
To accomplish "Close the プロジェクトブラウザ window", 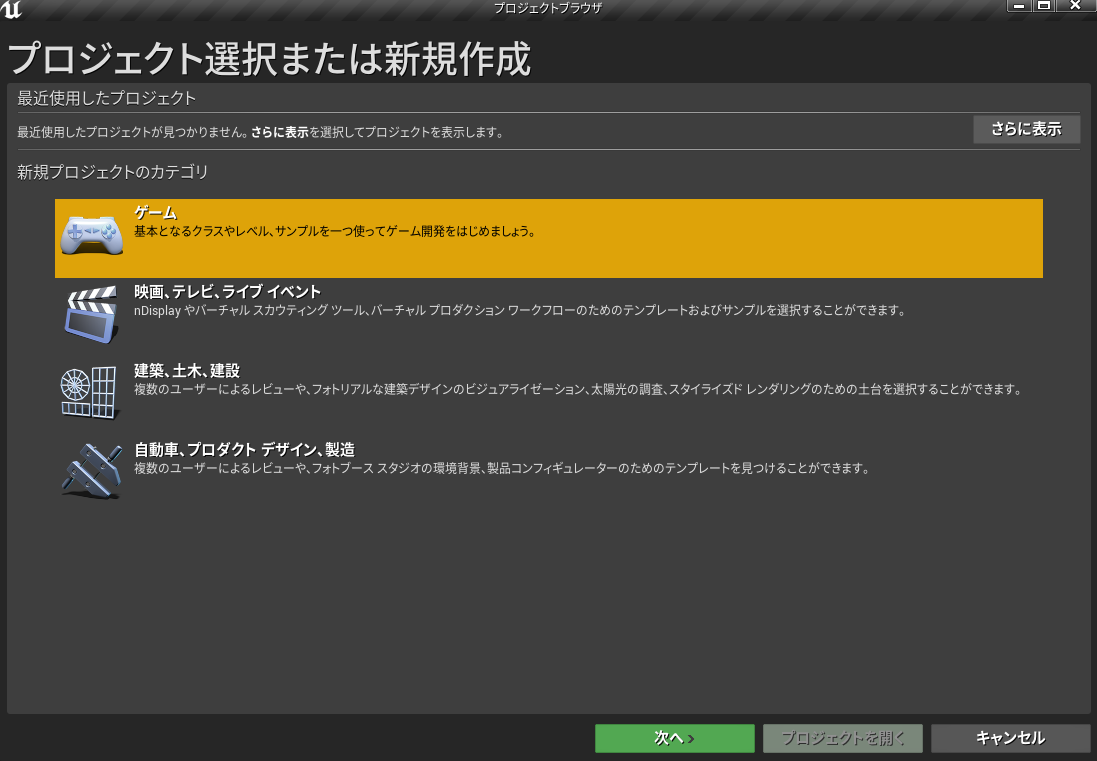I will (x=1076, y=6).
